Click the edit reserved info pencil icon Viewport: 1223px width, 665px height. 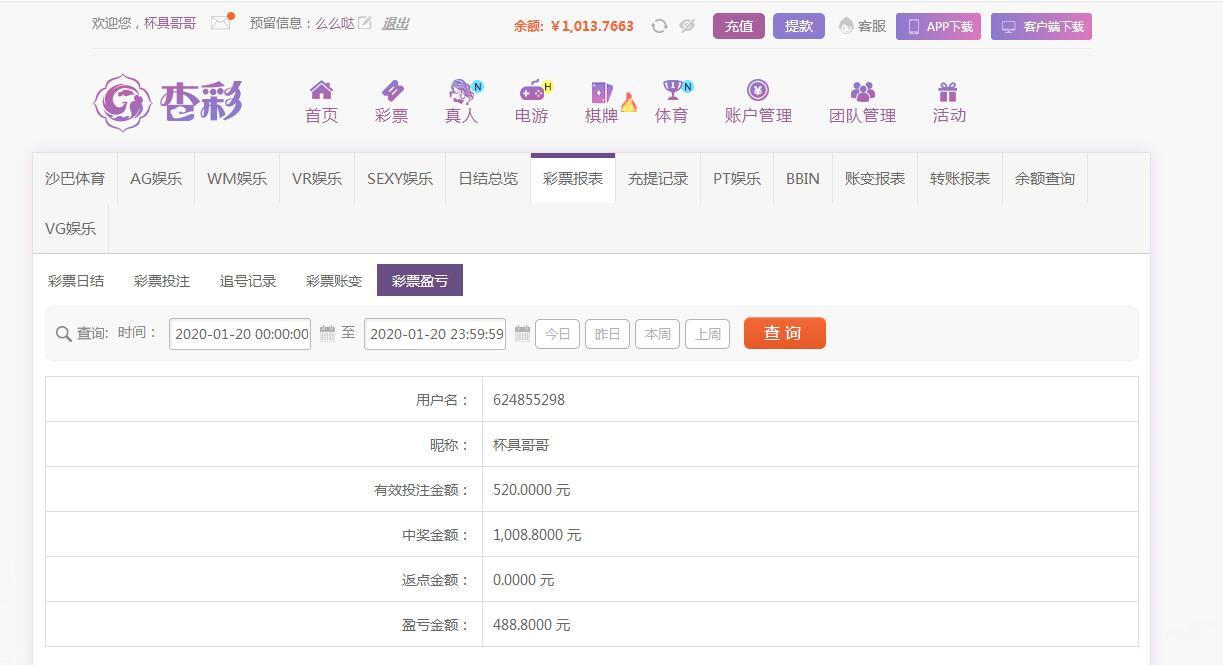point(366,23)
